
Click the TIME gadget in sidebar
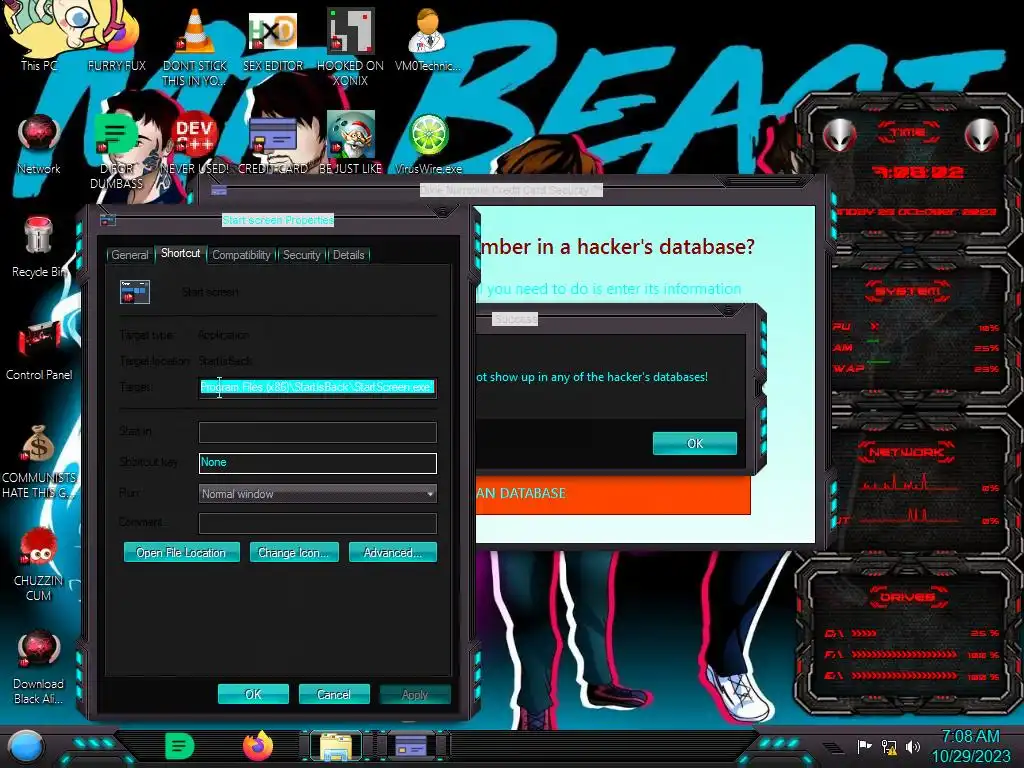910,172
